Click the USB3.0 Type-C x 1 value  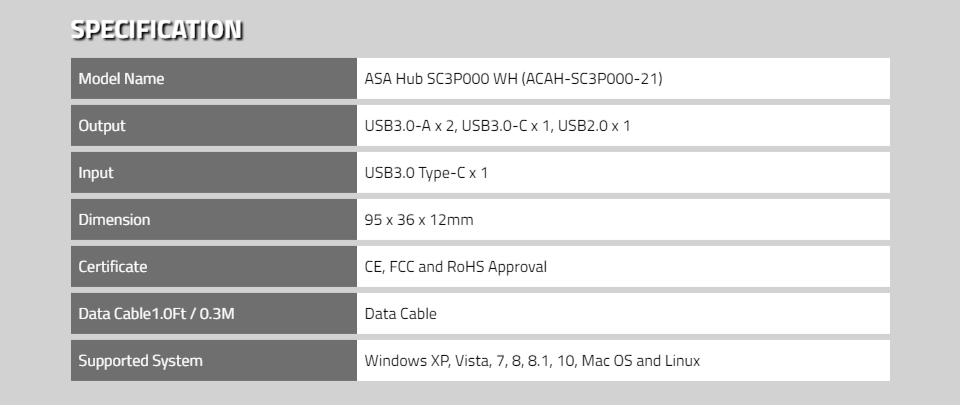pyautogui.click(x=426, y=173)
